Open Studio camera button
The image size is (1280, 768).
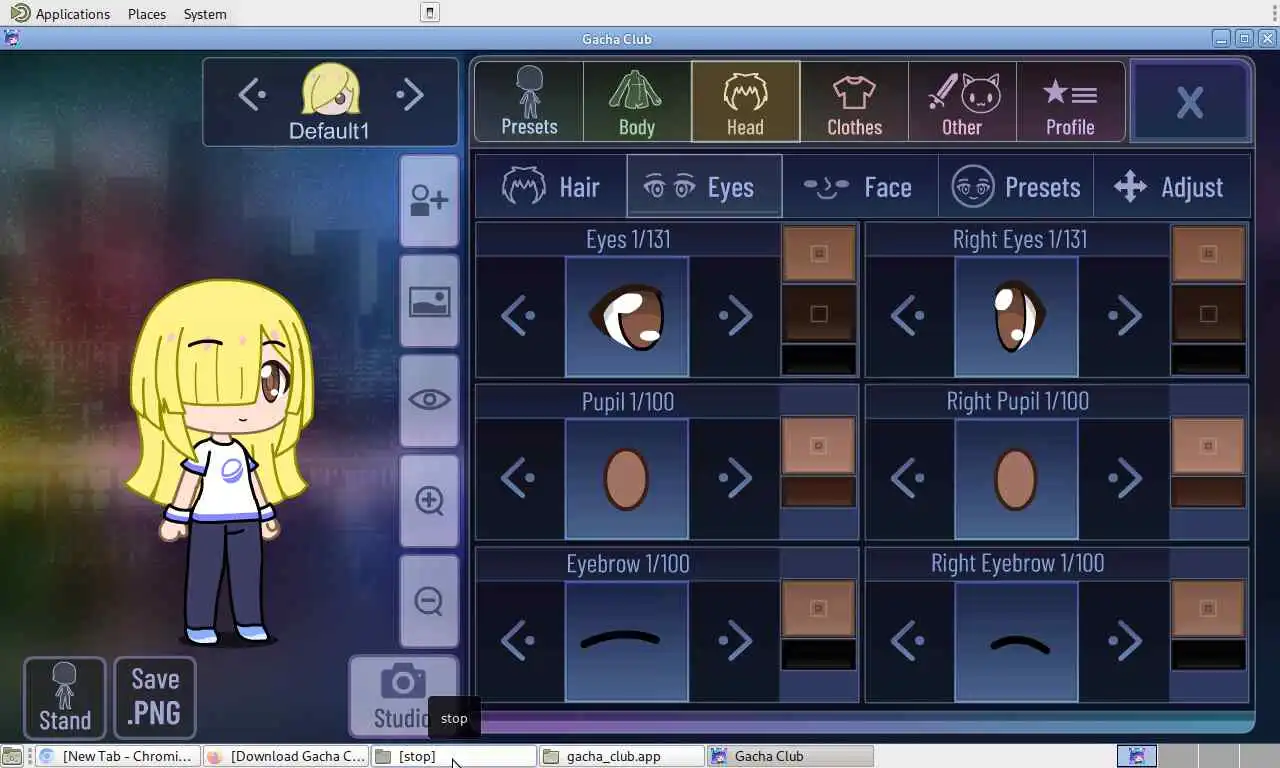[403, 696]
